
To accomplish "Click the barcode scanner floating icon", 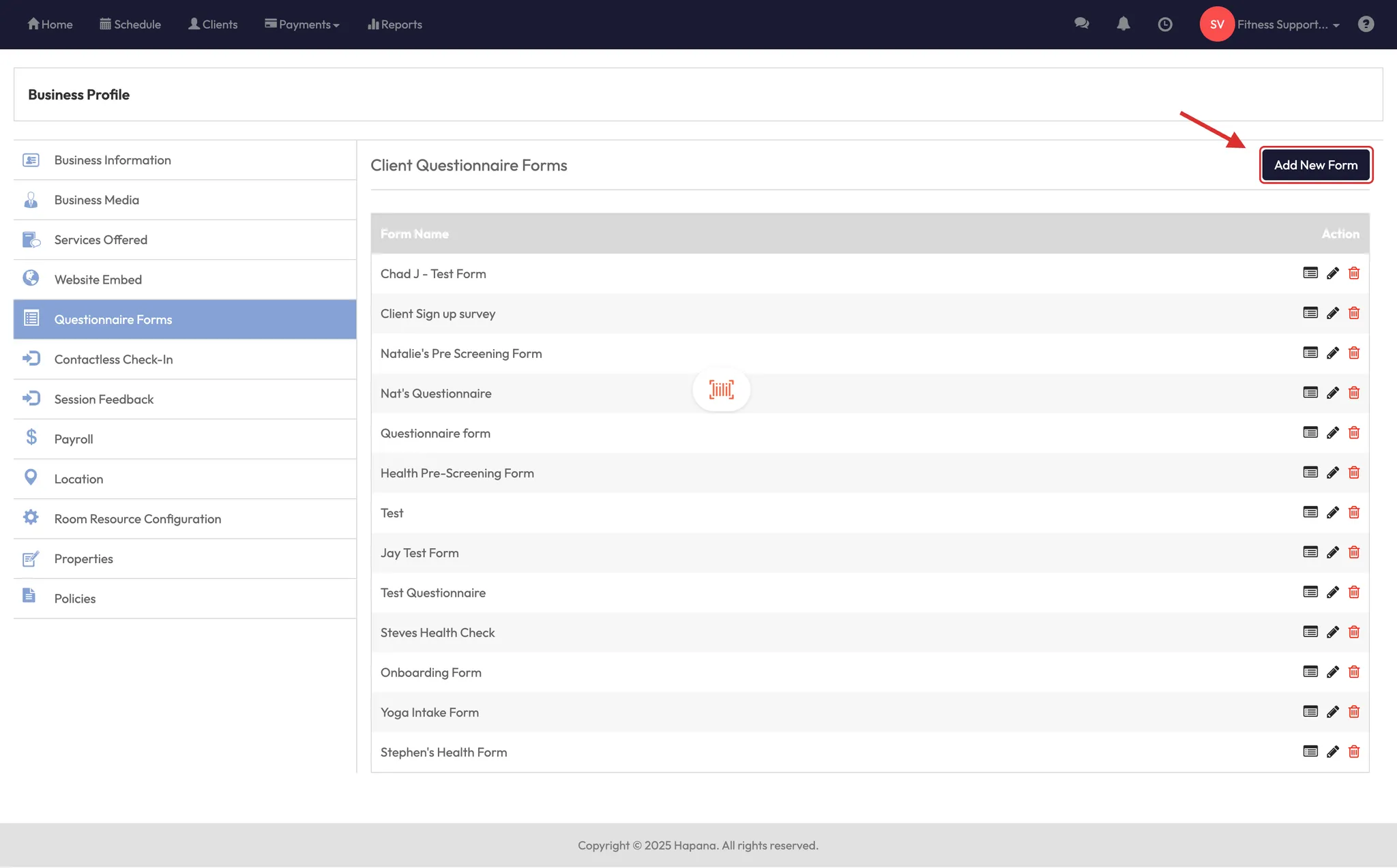I will (721, 390).
